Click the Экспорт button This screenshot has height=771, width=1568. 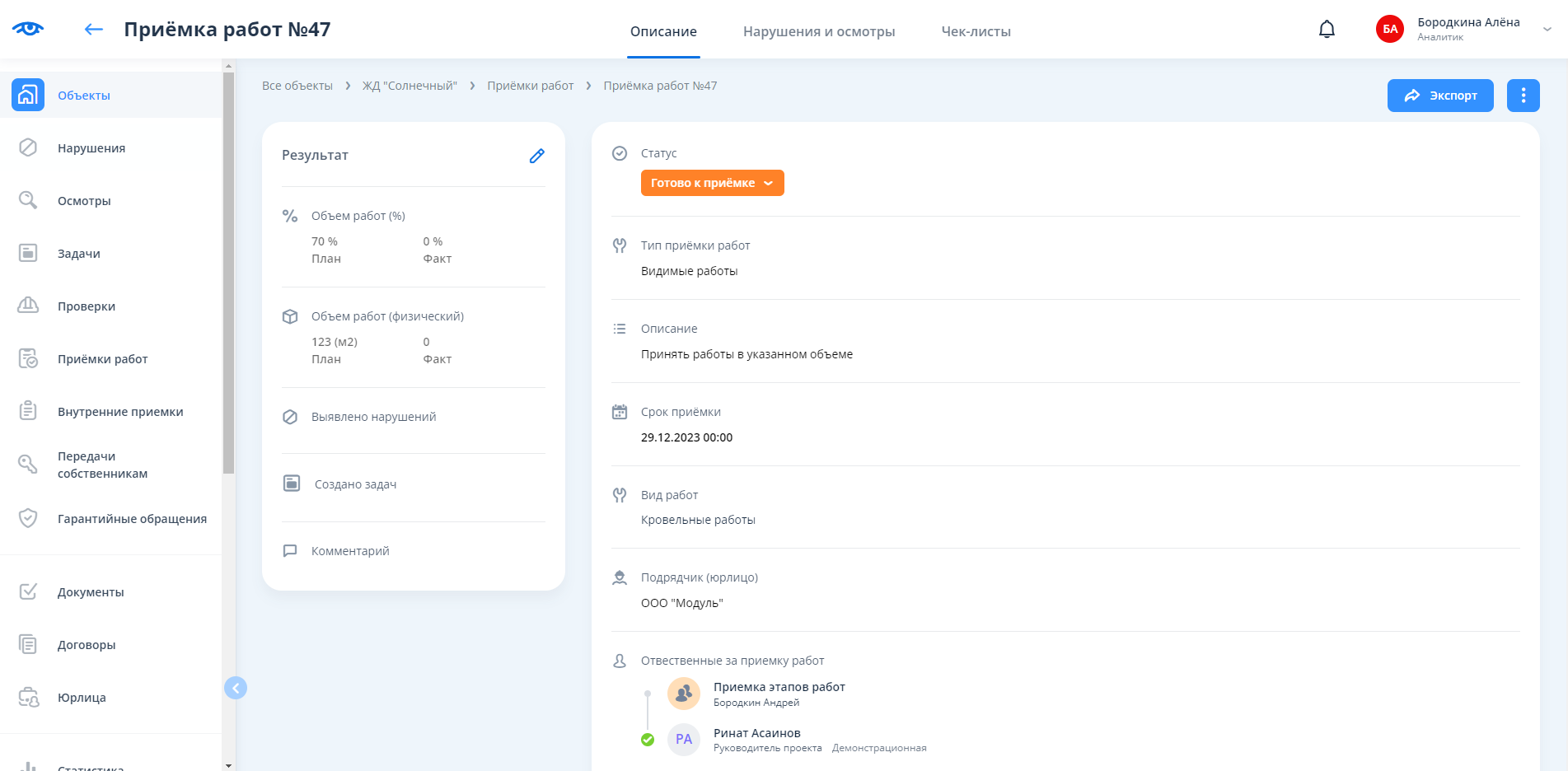(1439, 96)
